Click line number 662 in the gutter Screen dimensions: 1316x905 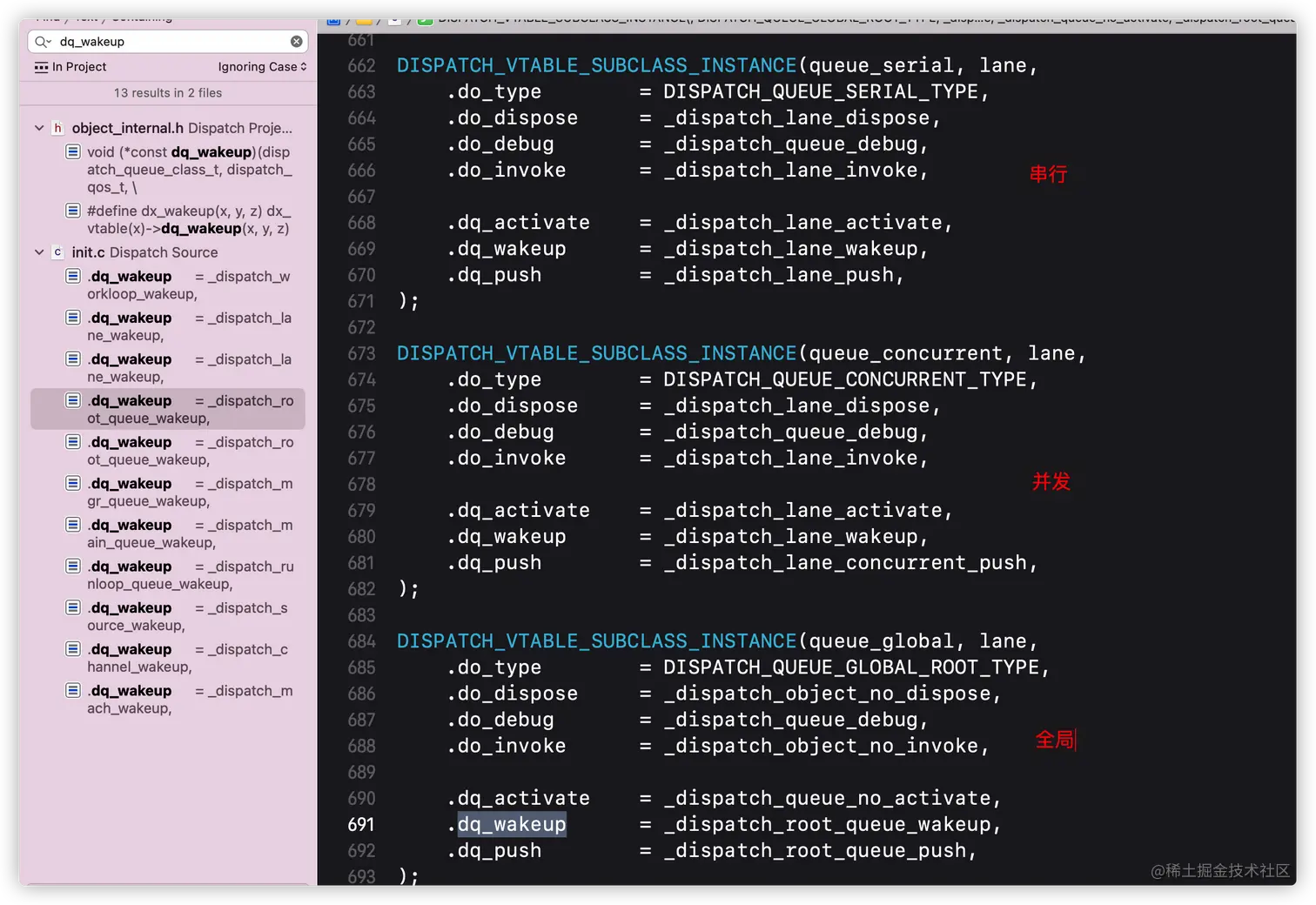361,66
